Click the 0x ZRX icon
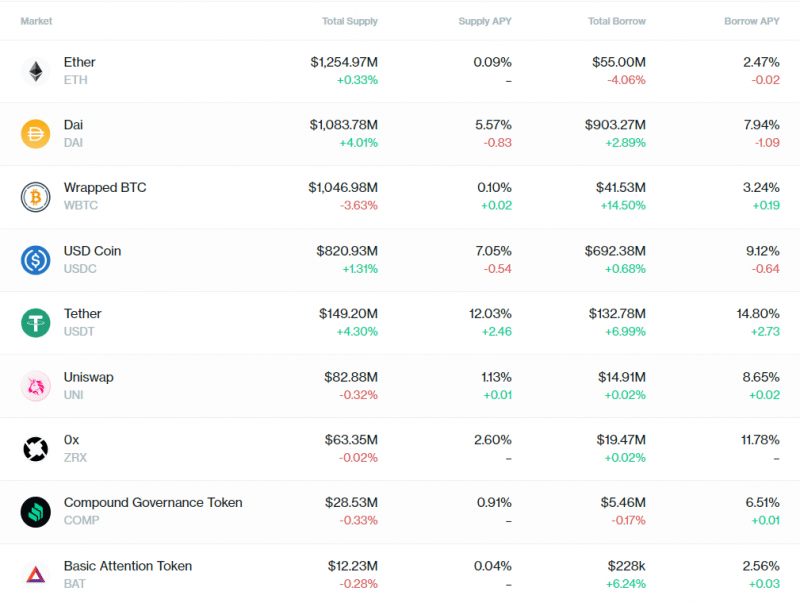 click(x=35, y=449)
